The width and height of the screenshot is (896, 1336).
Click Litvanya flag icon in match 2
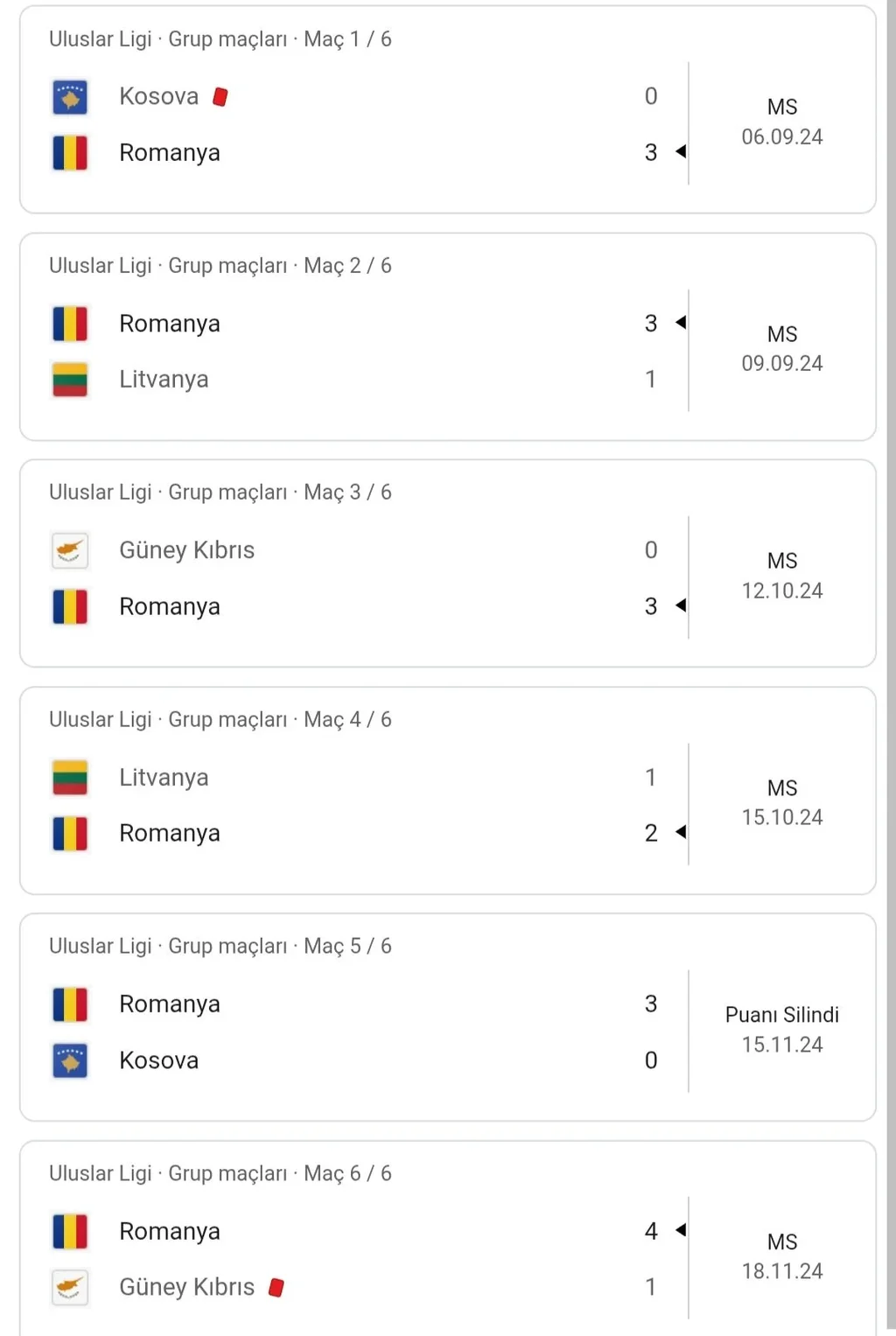tap(70, 380)
